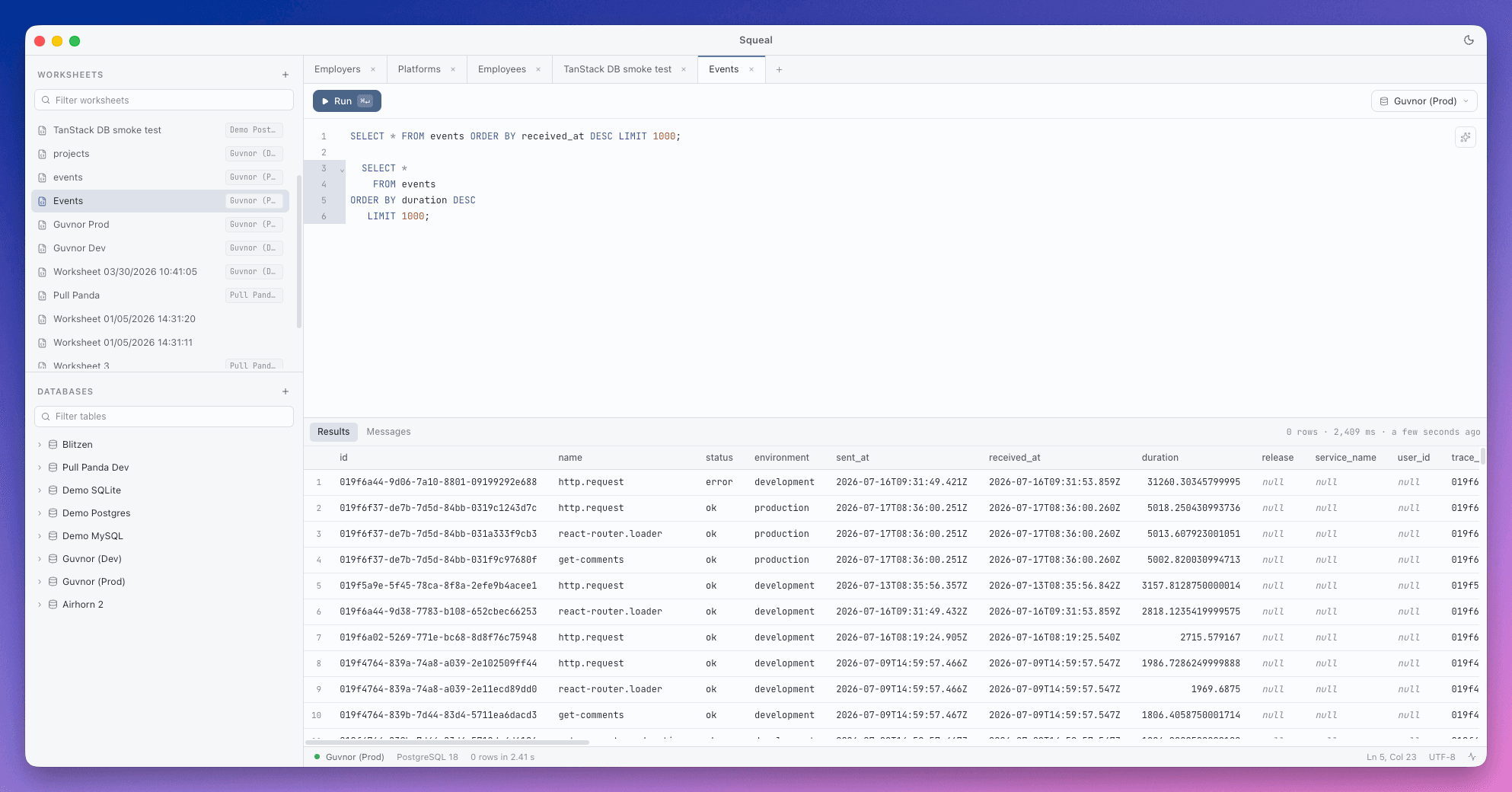Click UTF-8 encoding in status bar

(1441, 757)
